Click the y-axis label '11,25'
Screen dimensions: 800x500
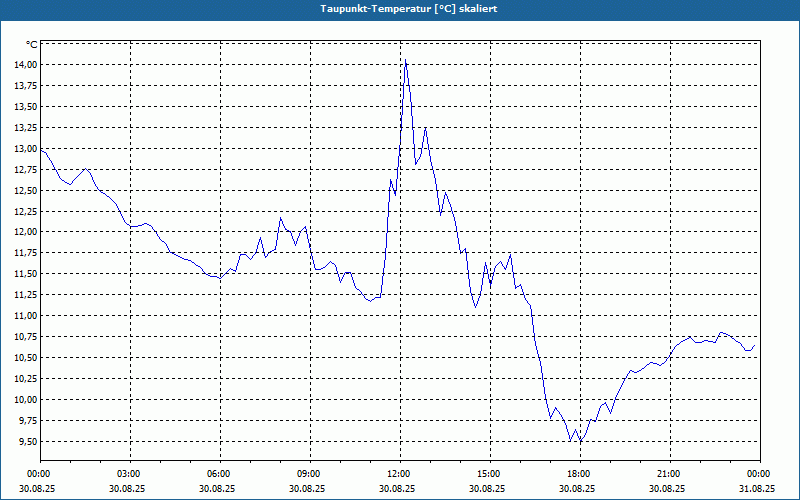(x=28, y=295)
